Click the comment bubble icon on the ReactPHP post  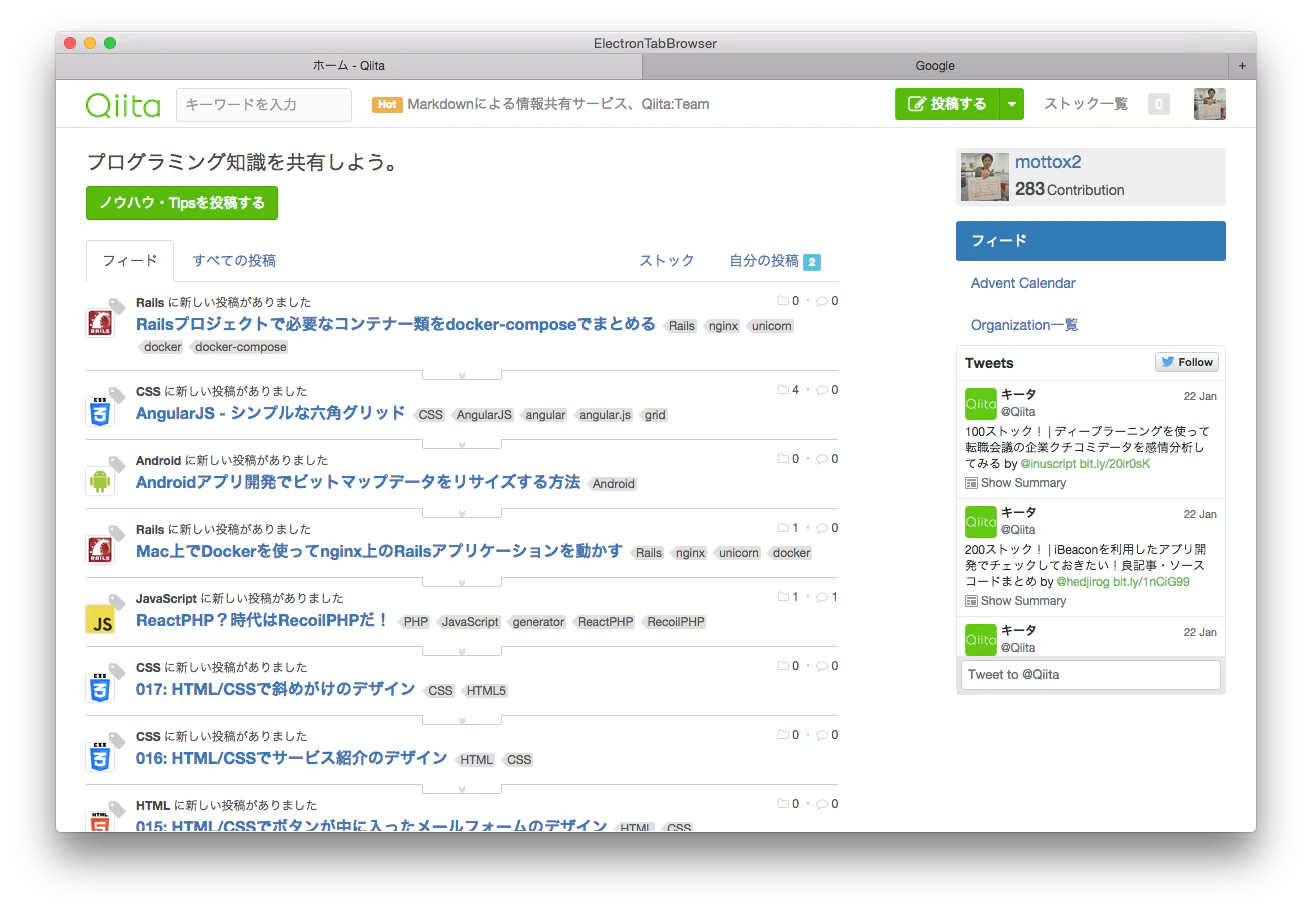[x=822, y=597]
